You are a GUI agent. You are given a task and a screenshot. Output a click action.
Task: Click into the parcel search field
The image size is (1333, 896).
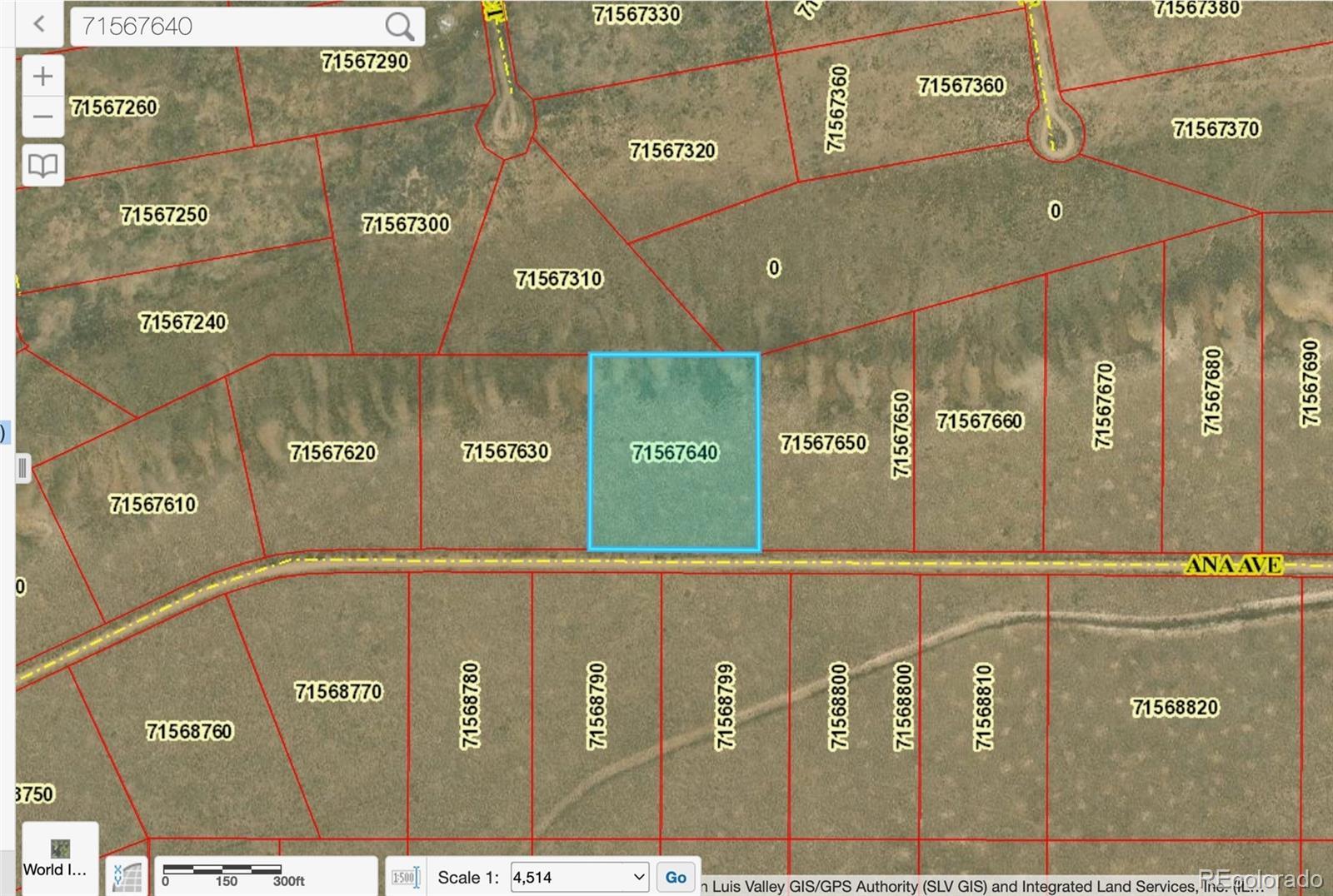tap(229, 27)
